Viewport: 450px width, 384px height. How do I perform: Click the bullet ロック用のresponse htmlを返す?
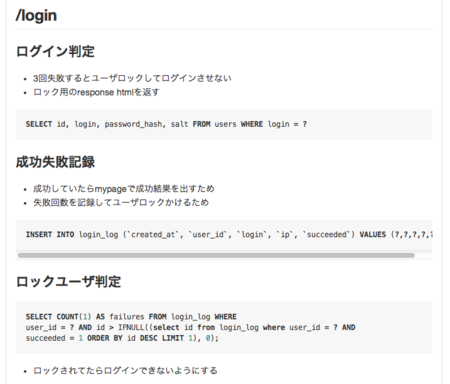96,92
